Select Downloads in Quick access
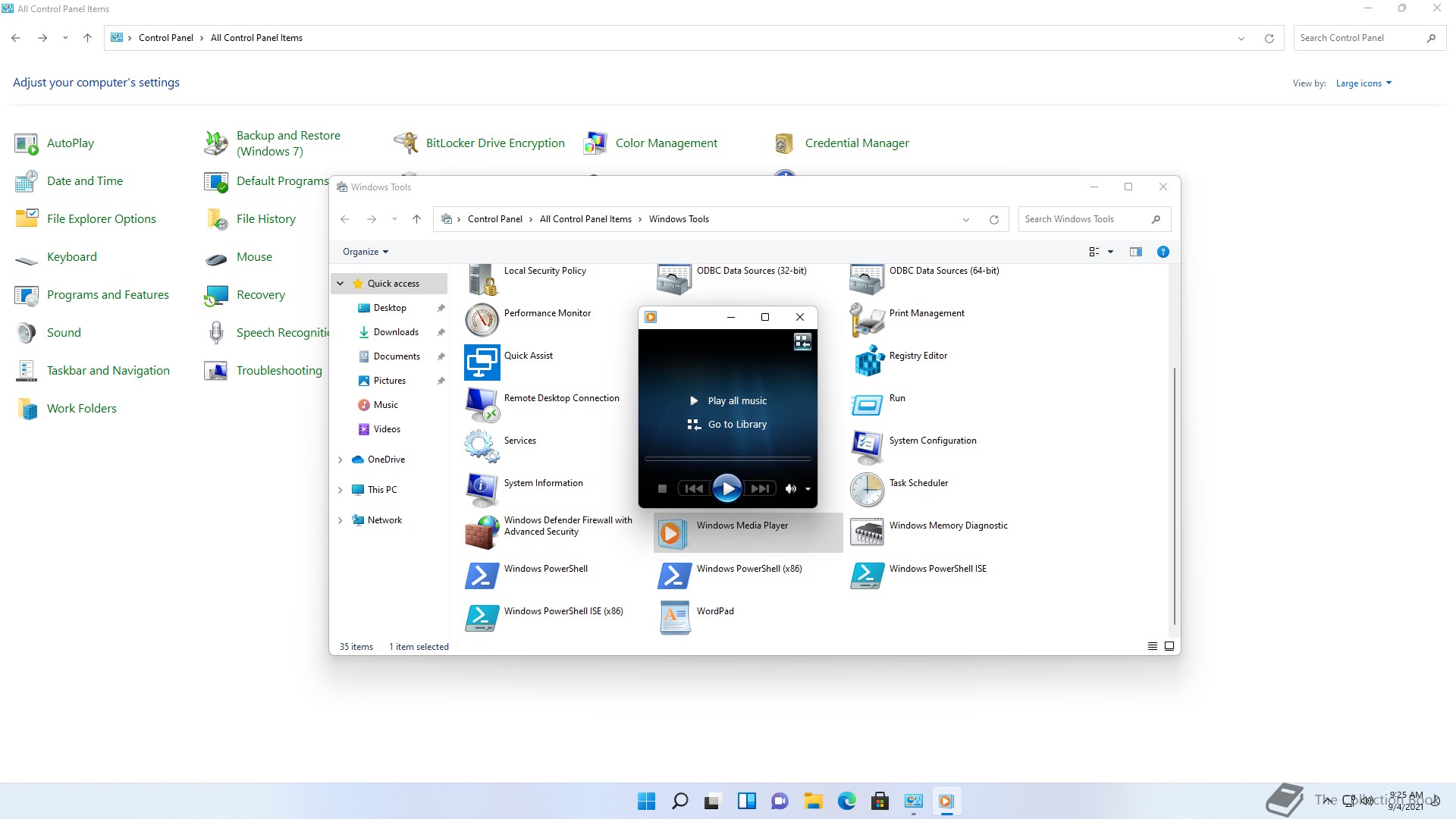This screenshot has width=1456, height=819. 396,332
